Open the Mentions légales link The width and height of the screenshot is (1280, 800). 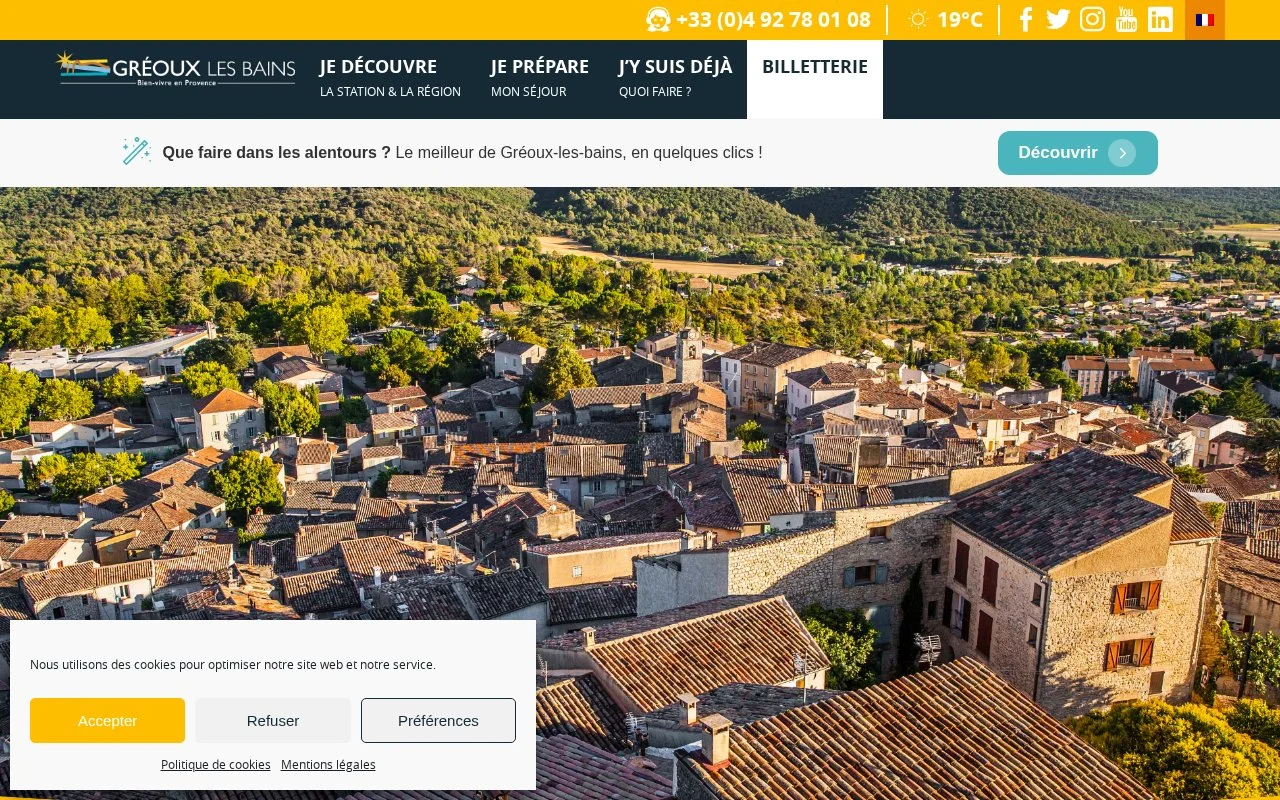pos(328,764)
